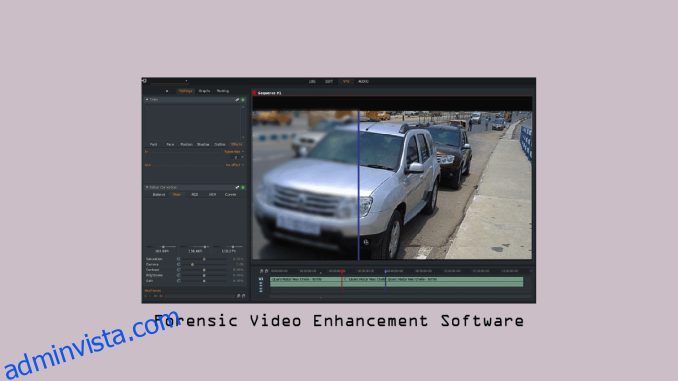Select the first green clip on the timeline
Image resolution: width=678 pixels, height=381 pixels.
(x=306, y=282)
